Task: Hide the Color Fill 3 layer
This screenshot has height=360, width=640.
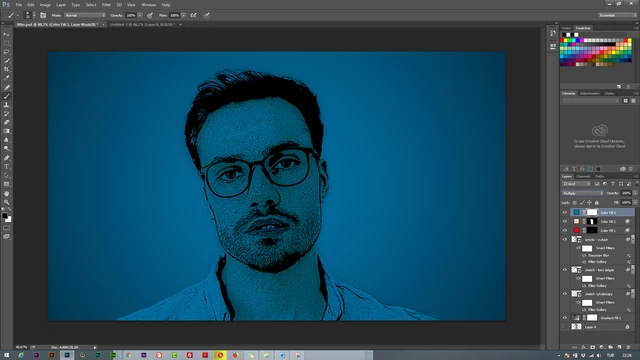Action: tap(565, 212)
